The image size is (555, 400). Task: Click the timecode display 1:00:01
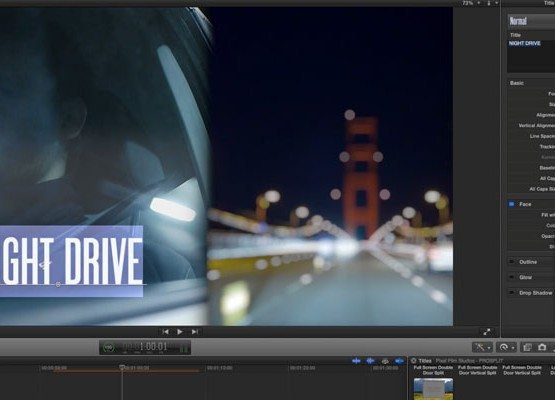tap(153, 346)
